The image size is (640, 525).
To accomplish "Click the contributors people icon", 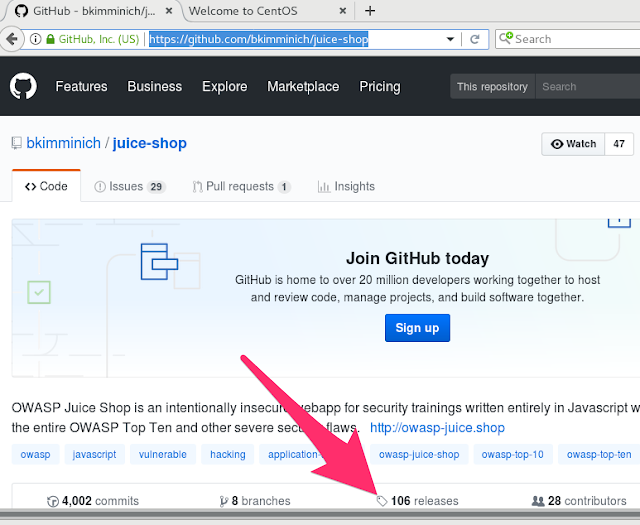I will [x=538, y=501].
